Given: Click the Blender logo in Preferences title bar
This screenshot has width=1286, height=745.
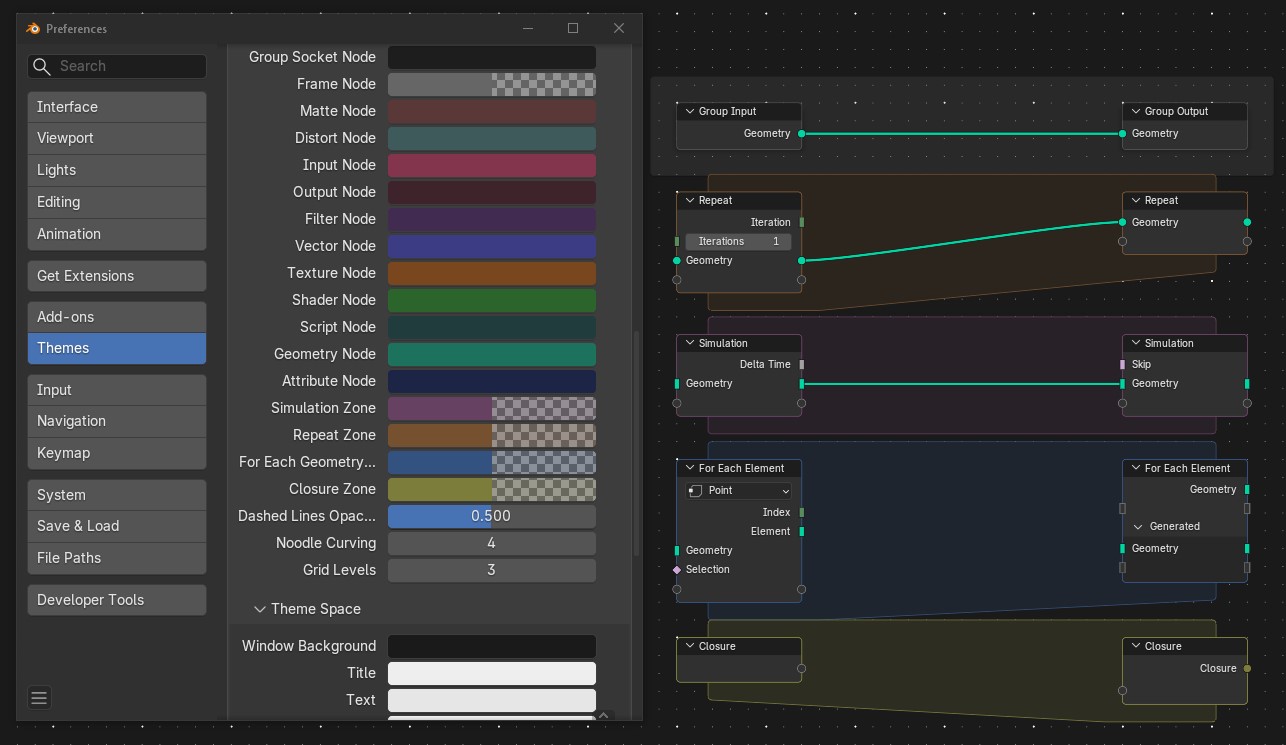Looking at the screenshot, I should 33,28.
